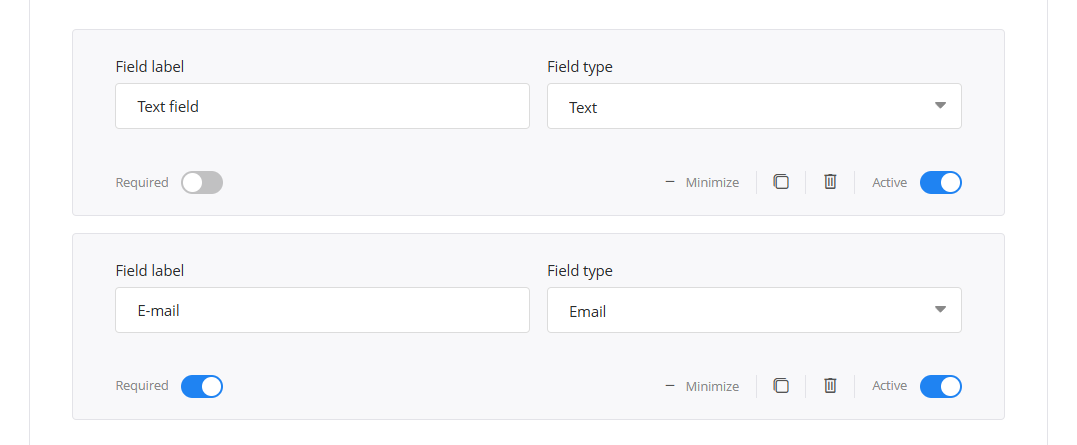Enable the Required toggle for Text field
The width and height of the screenshot is (1077, 445).
[202, 183]
